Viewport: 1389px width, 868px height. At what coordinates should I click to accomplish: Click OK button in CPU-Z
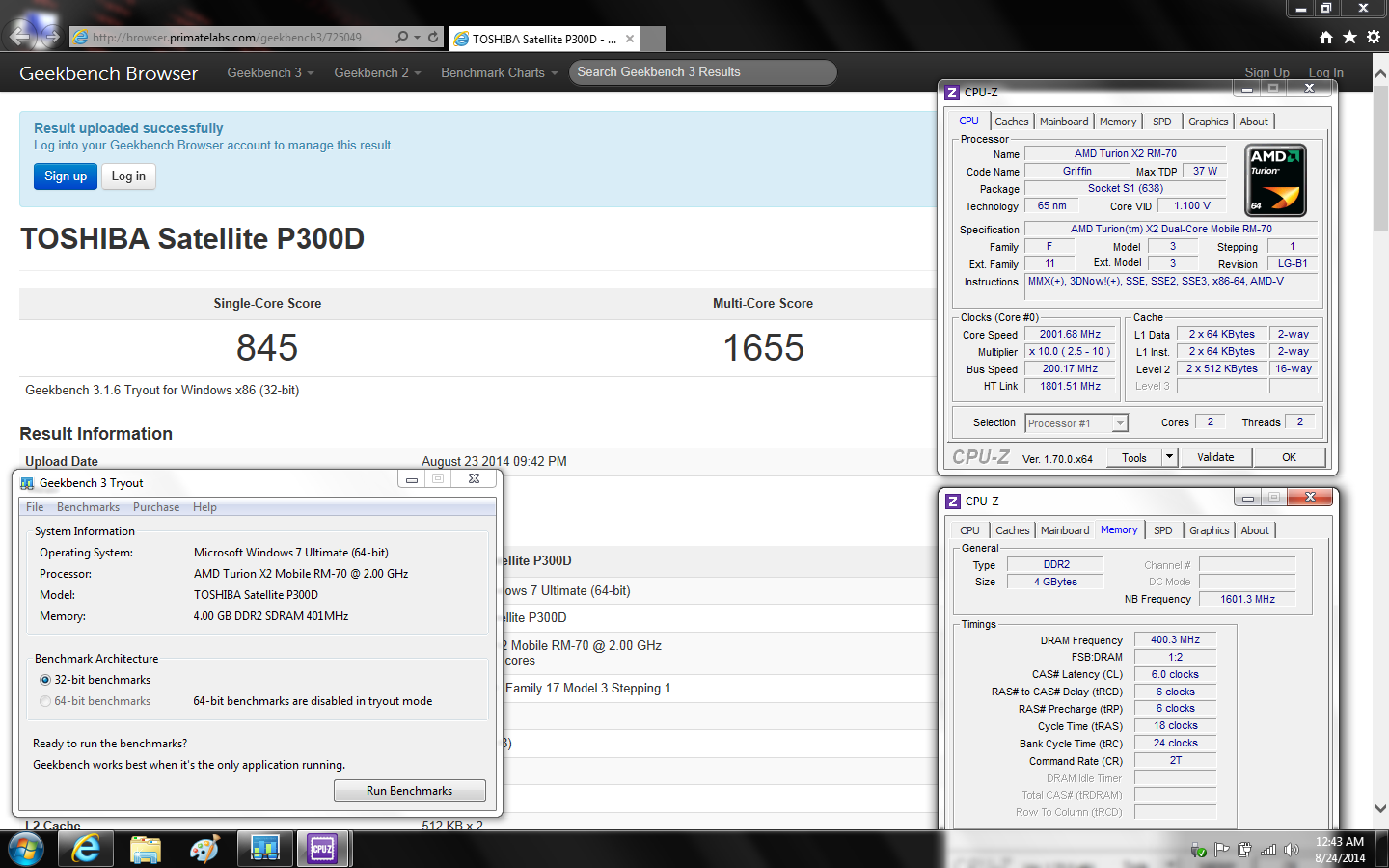click(1290, 457)
